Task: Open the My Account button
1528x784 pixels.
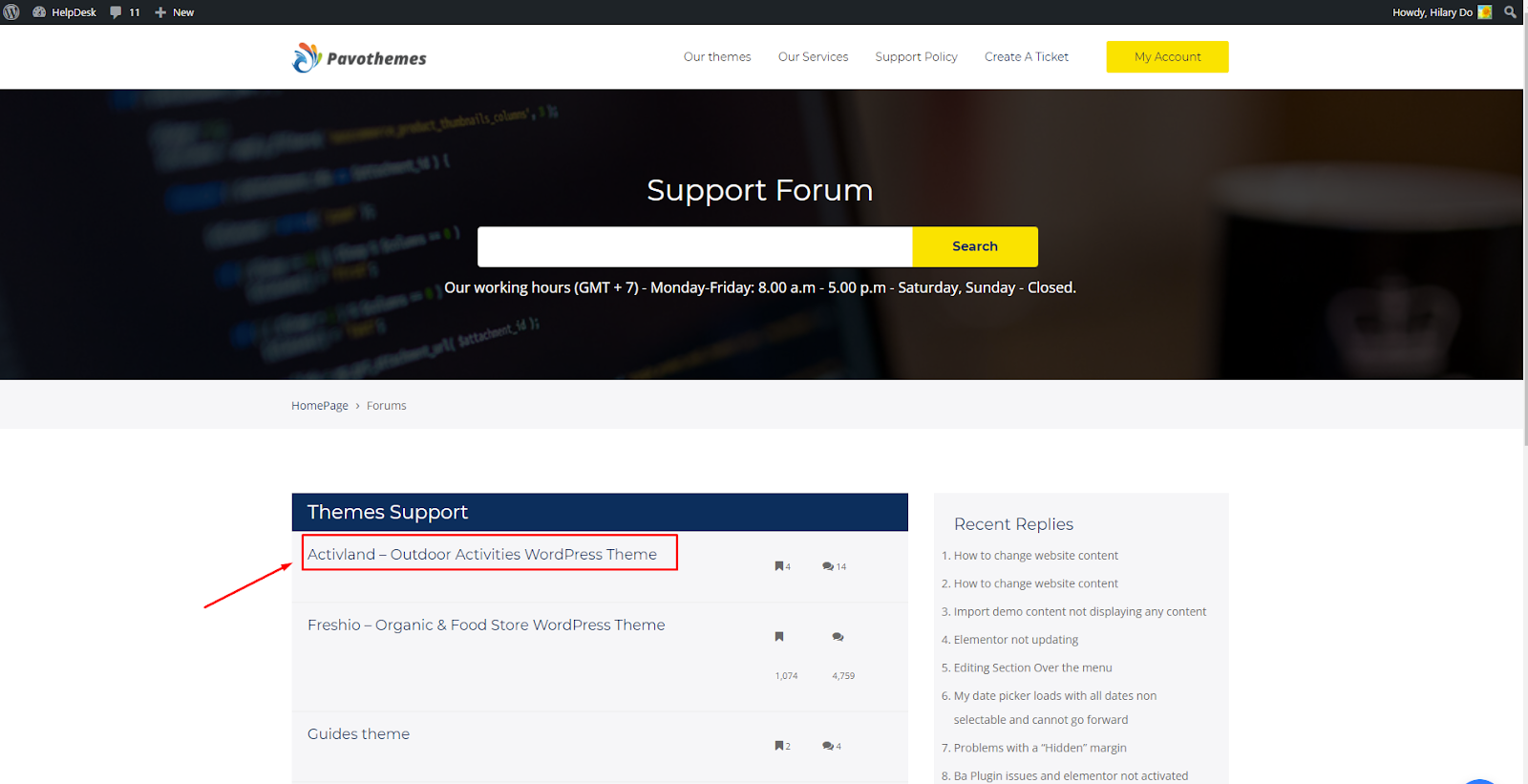Action: pos(1167,57)
